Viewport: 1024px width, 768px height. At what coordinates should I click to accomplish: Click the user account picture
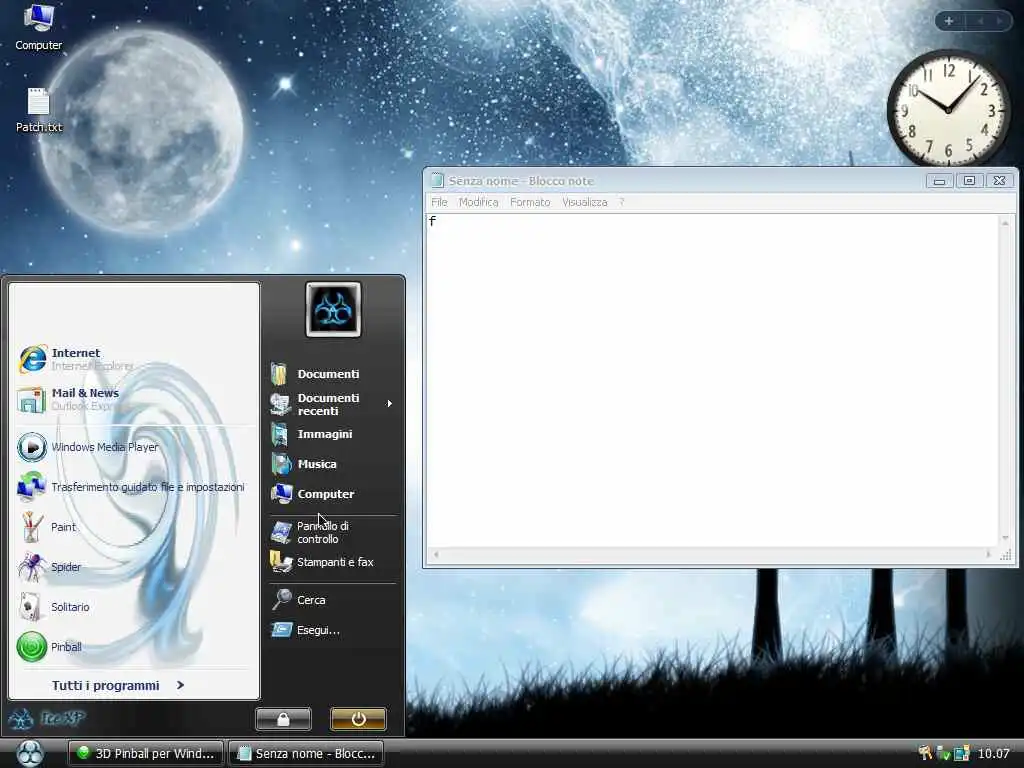click(333, 310)
